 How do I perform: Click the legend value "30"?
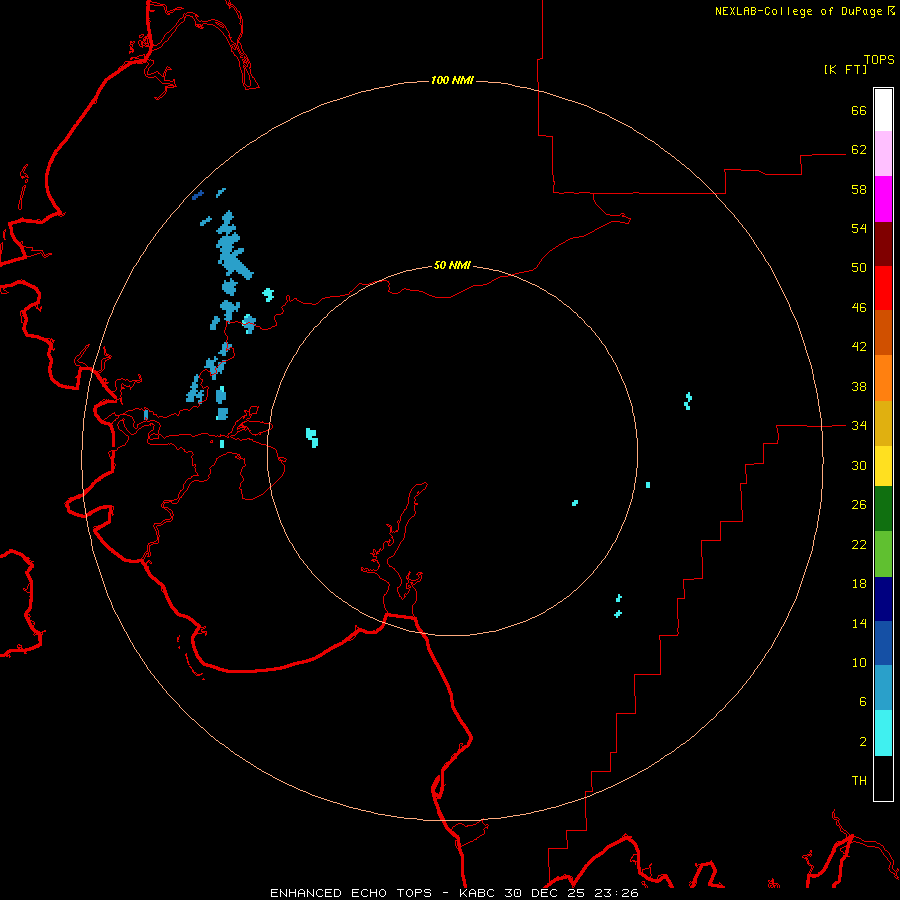(x=859, y=465)
